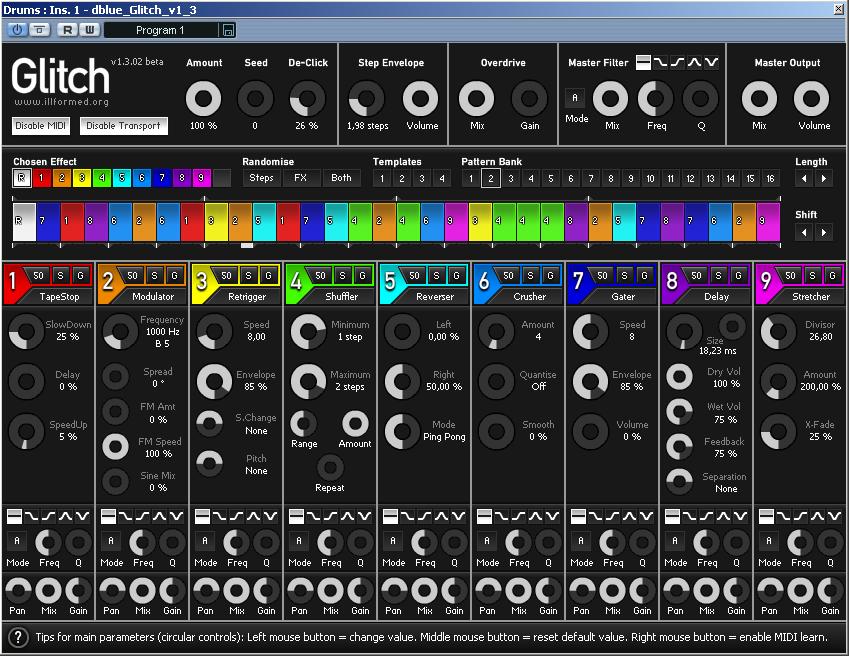Randomise the Steps
The width and height of the screenshot is (849, 656).
(x=262, y=178)
